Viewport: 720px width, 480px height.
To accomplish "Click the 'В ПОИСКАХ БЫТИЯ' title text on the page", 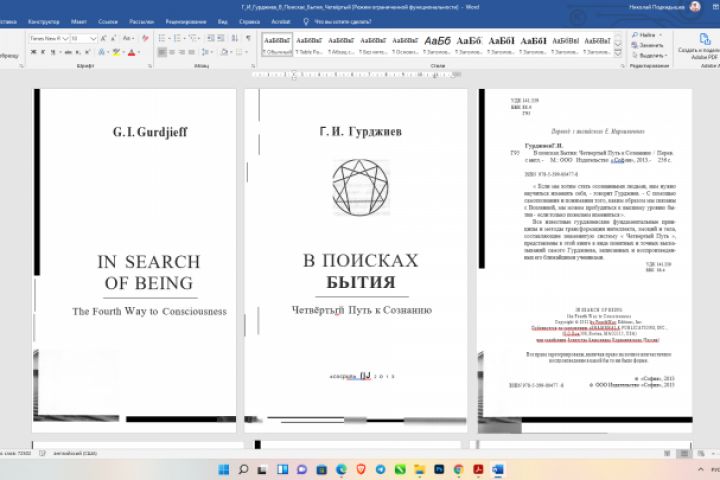I will pos(360,271).
